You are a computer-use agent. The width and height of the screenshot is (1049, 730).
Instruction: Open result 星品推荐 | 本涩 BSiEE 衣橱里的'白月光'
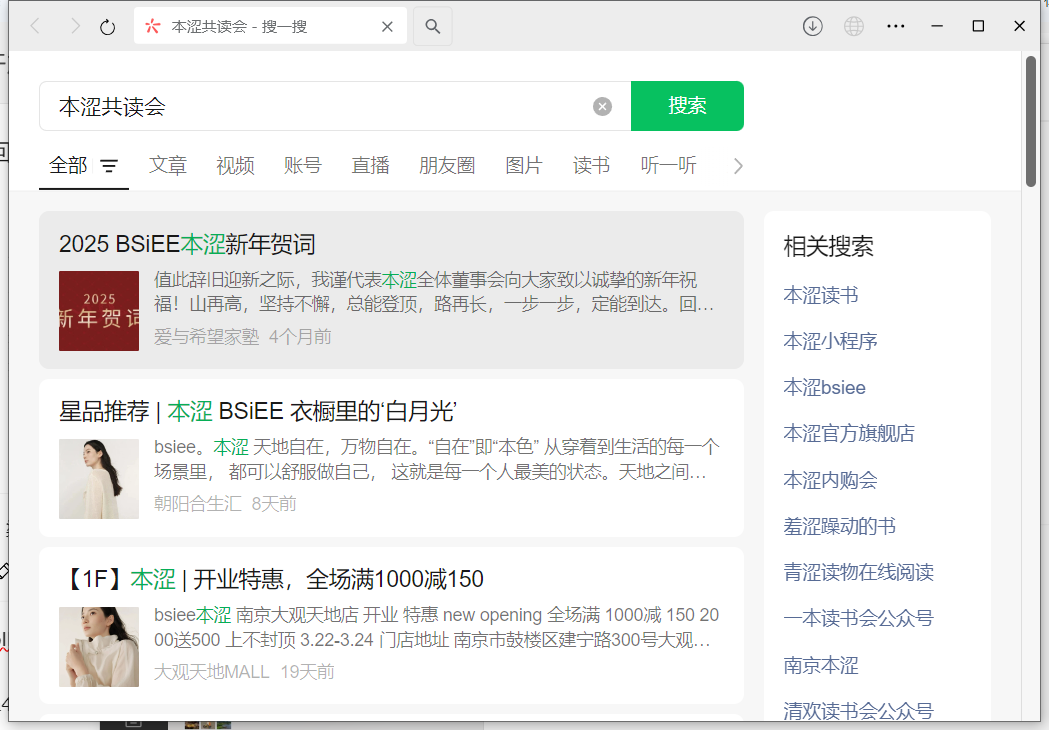coord(258,412)
